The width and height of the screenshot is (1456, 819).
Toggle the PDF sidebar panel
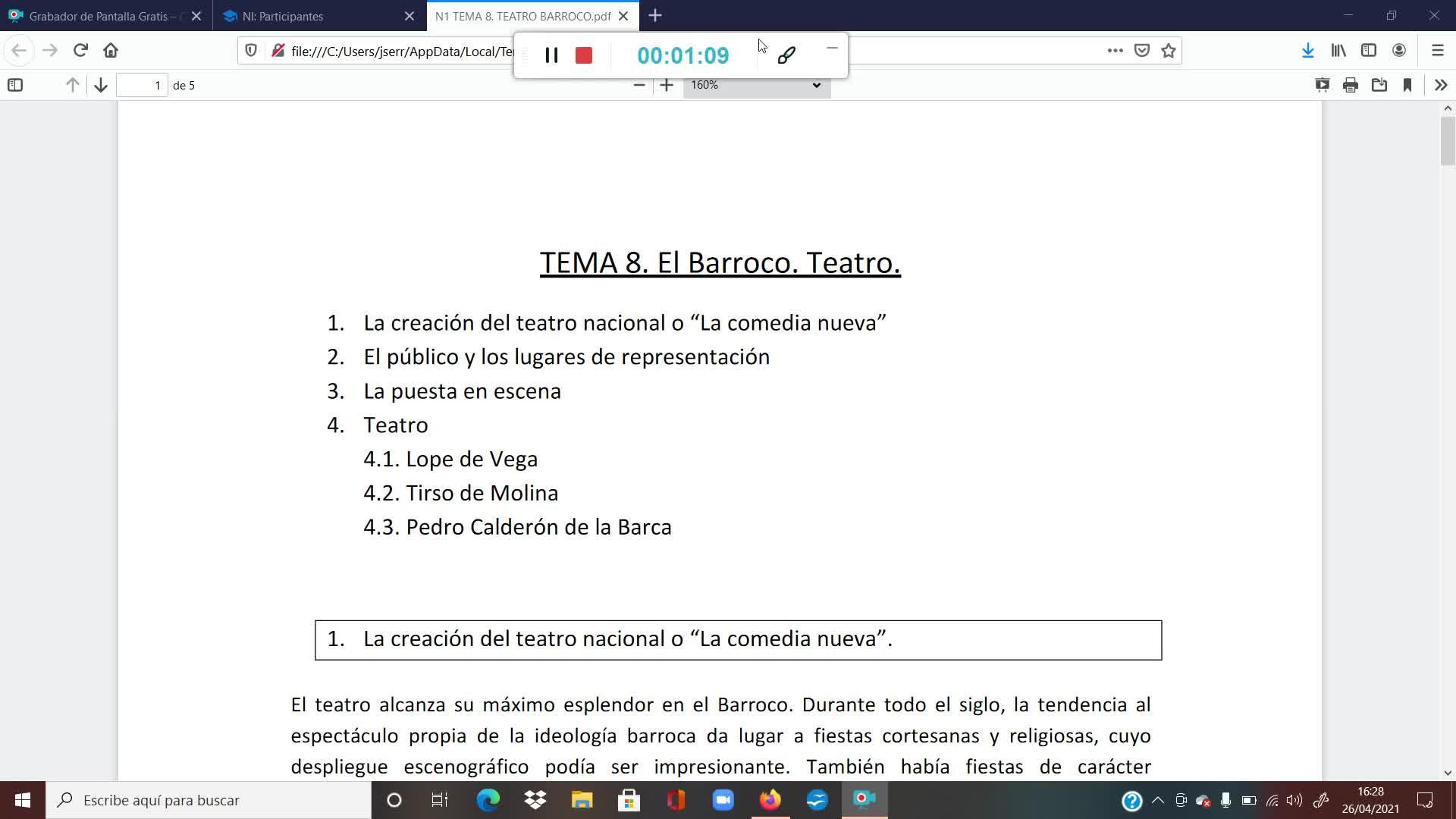(x=15, y=85)
